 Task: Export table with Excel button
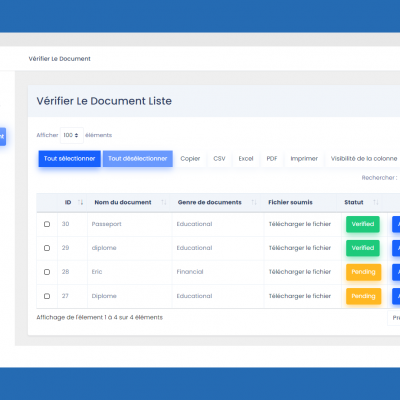pyautogui.click(x=246, y=159)
